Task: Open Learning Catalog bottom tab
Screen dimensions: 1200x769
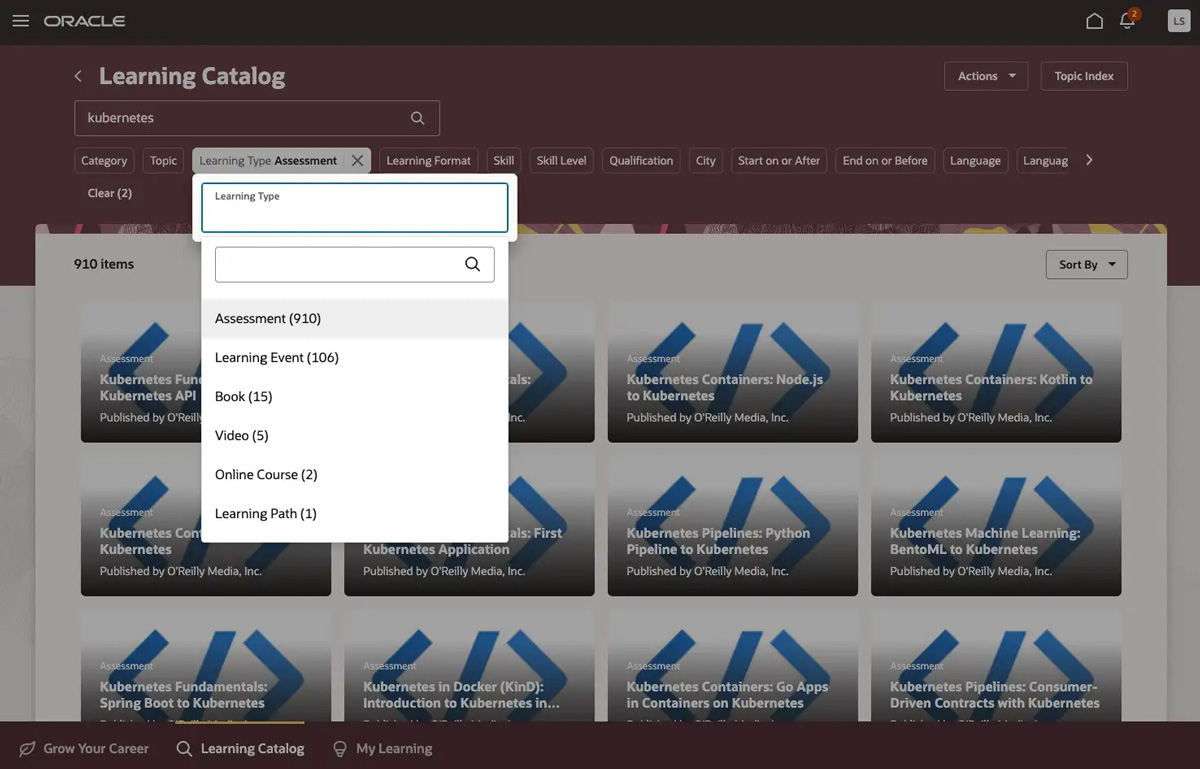Action: (240, 748)
